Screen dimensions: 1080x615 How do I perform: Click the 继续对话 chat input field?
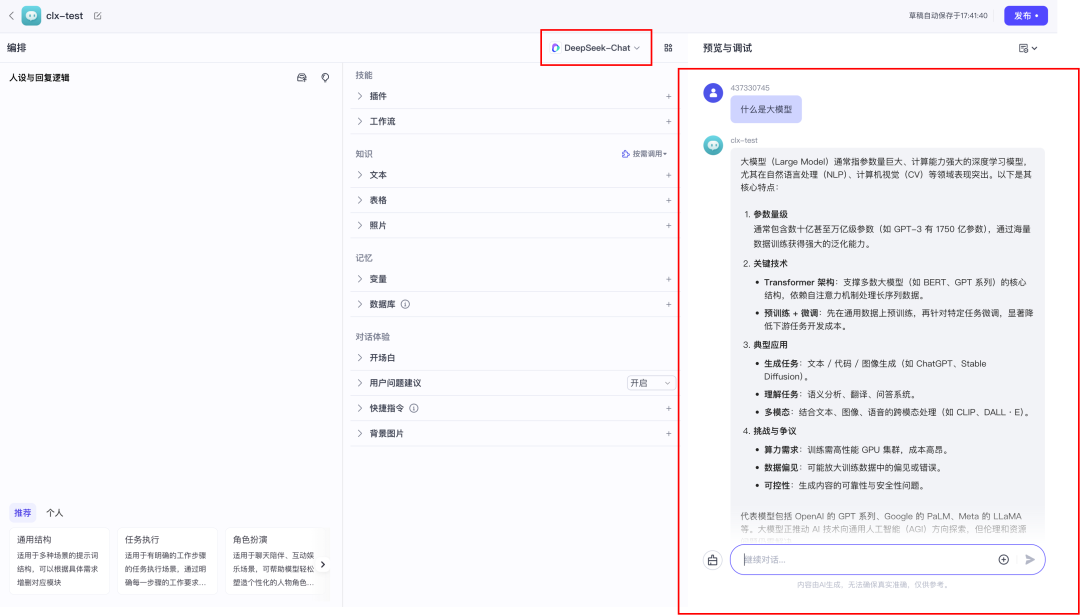point(860,559)
